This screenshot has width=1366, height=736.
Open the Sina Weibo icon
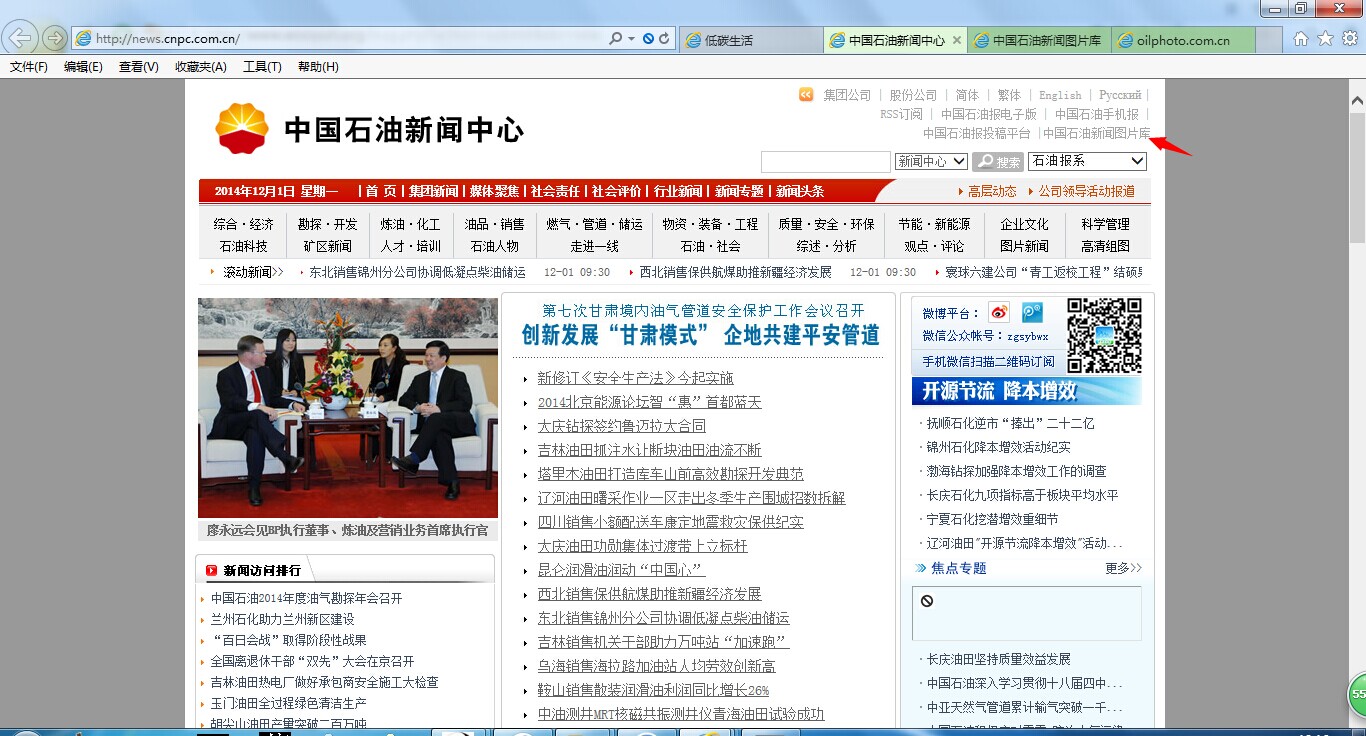999,313
